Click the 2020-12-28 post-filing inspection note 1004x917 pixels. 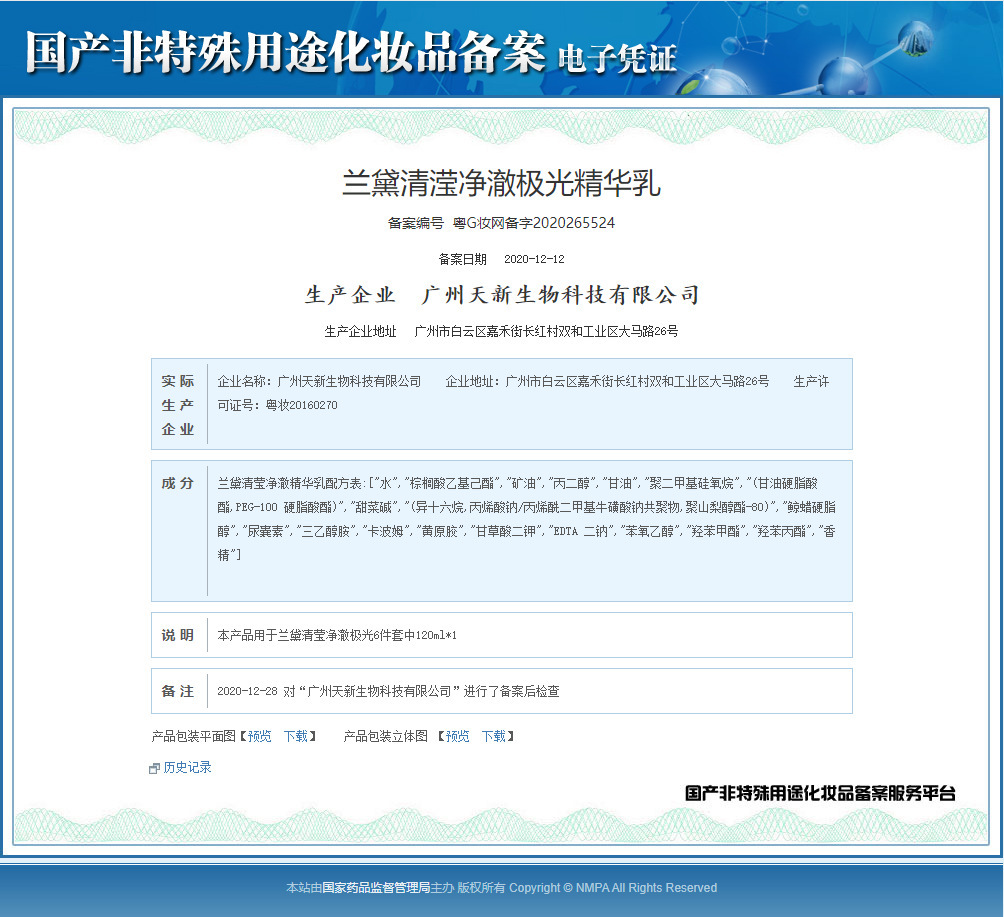388,691
